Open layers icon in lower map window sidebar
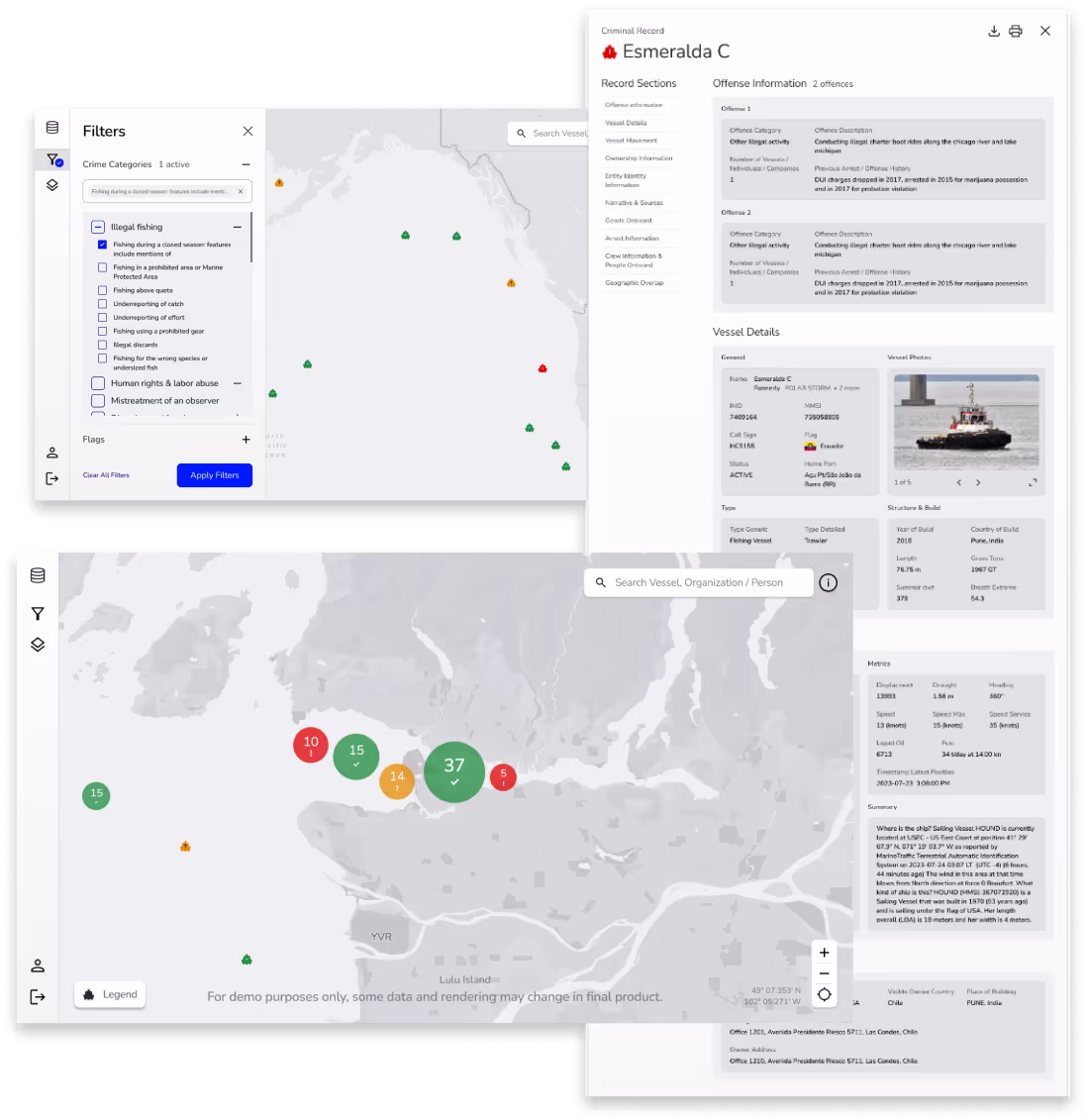 [38, 645]
